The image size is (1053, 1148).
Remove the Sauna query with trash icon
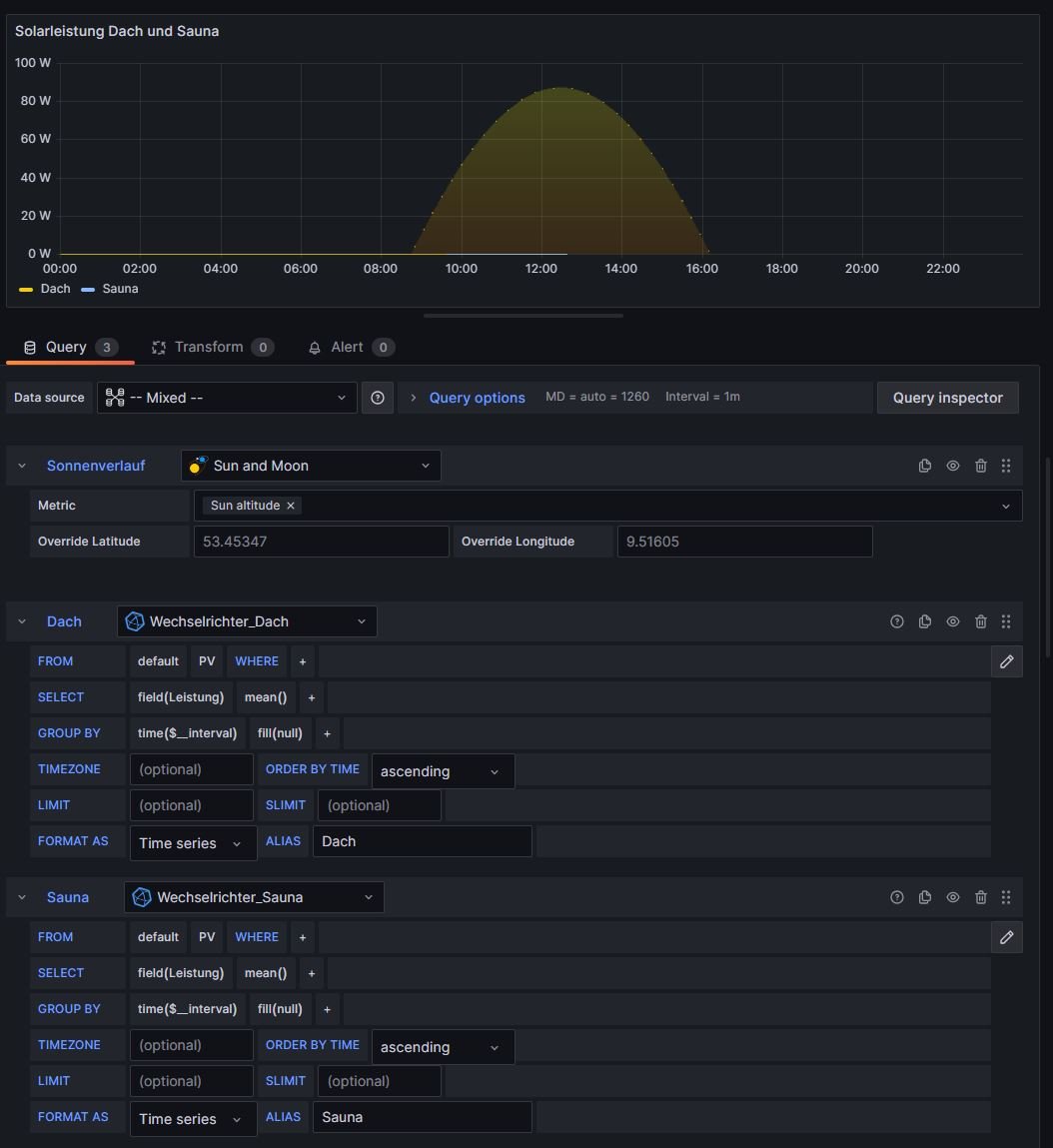(981, 897)
